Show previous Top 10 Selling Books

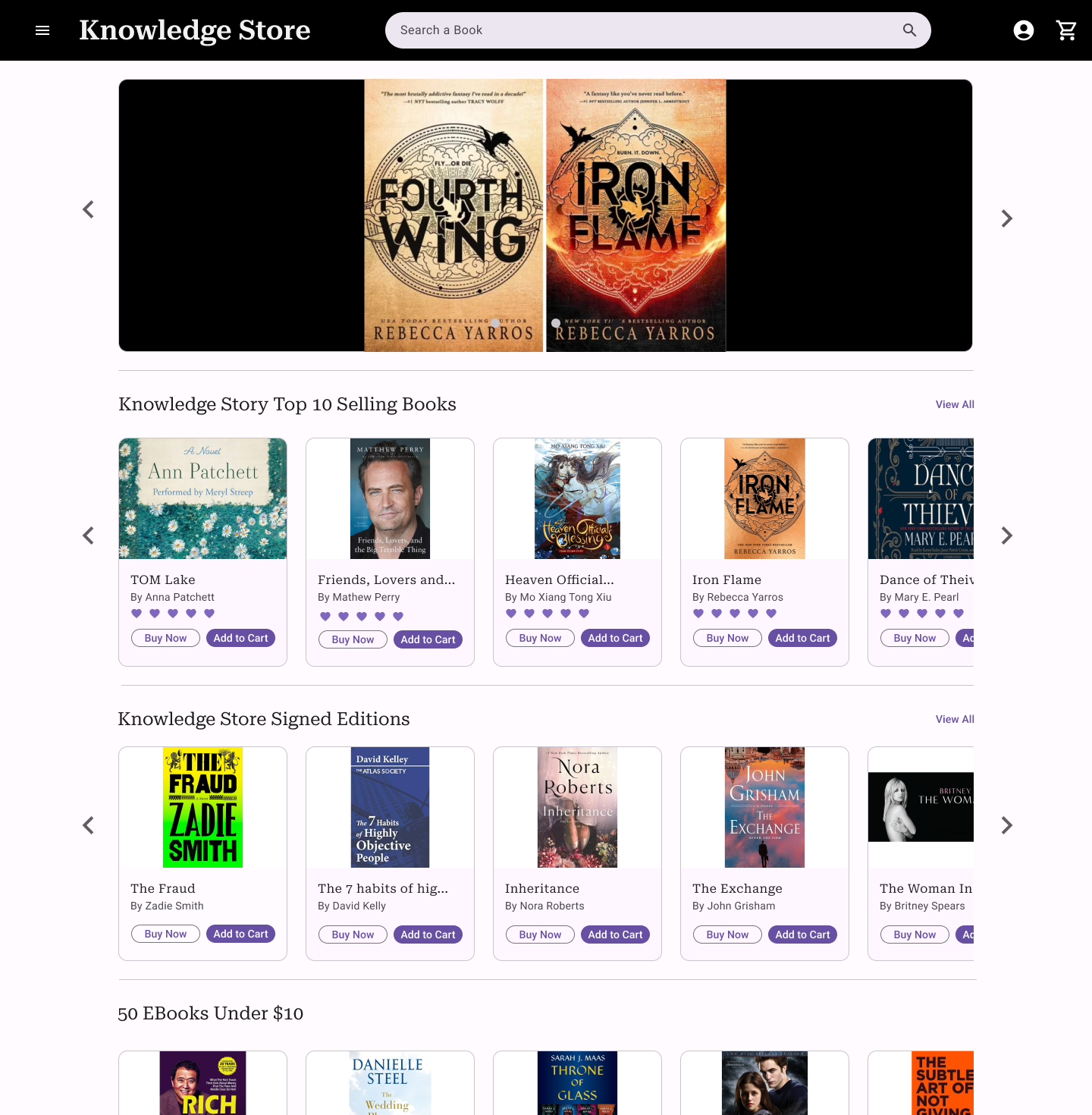pyautogui.click(x=88, y=536)
